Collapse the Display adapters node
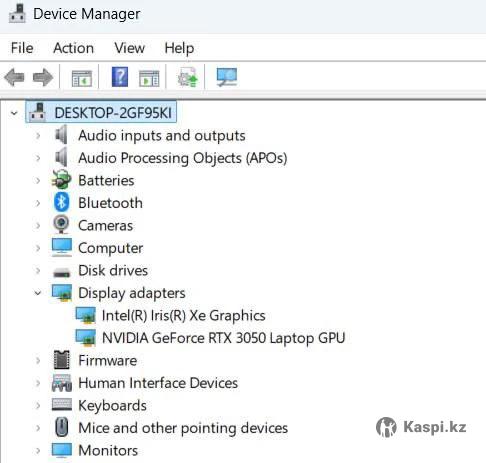 tap(38, 293)
